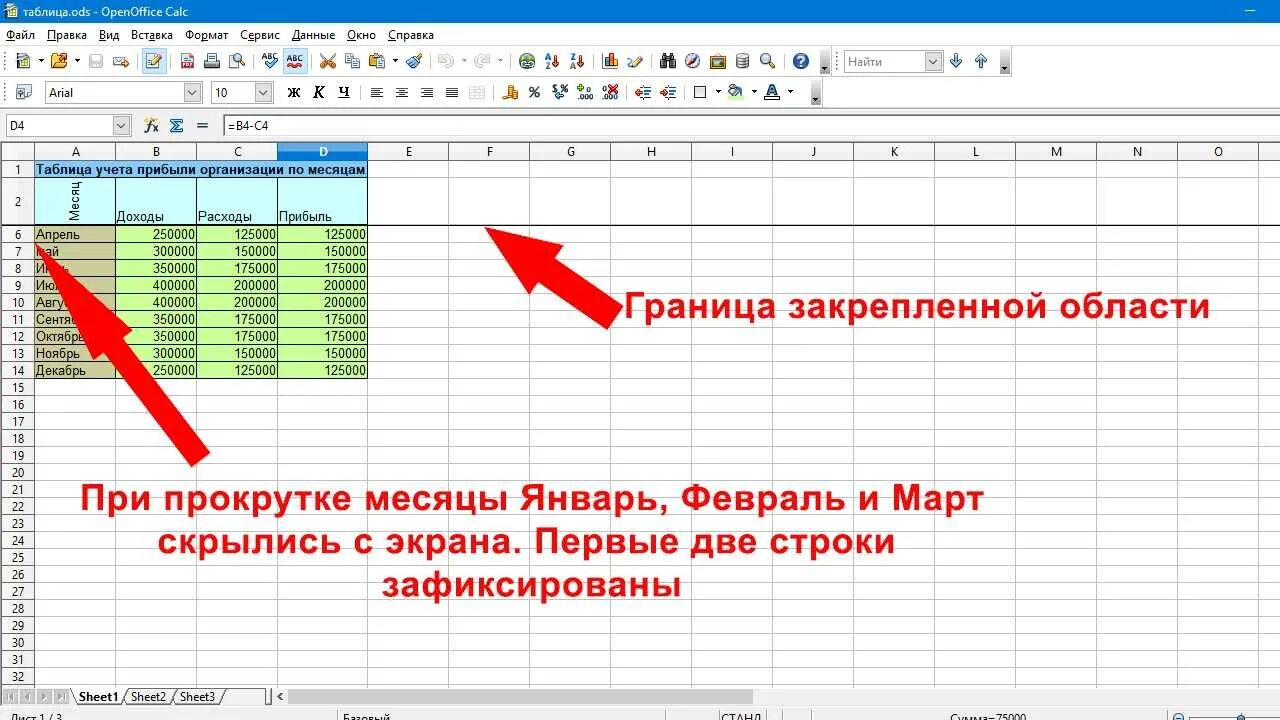Open the Правка menu
The image size is (1280, 720).
(67, 35)
